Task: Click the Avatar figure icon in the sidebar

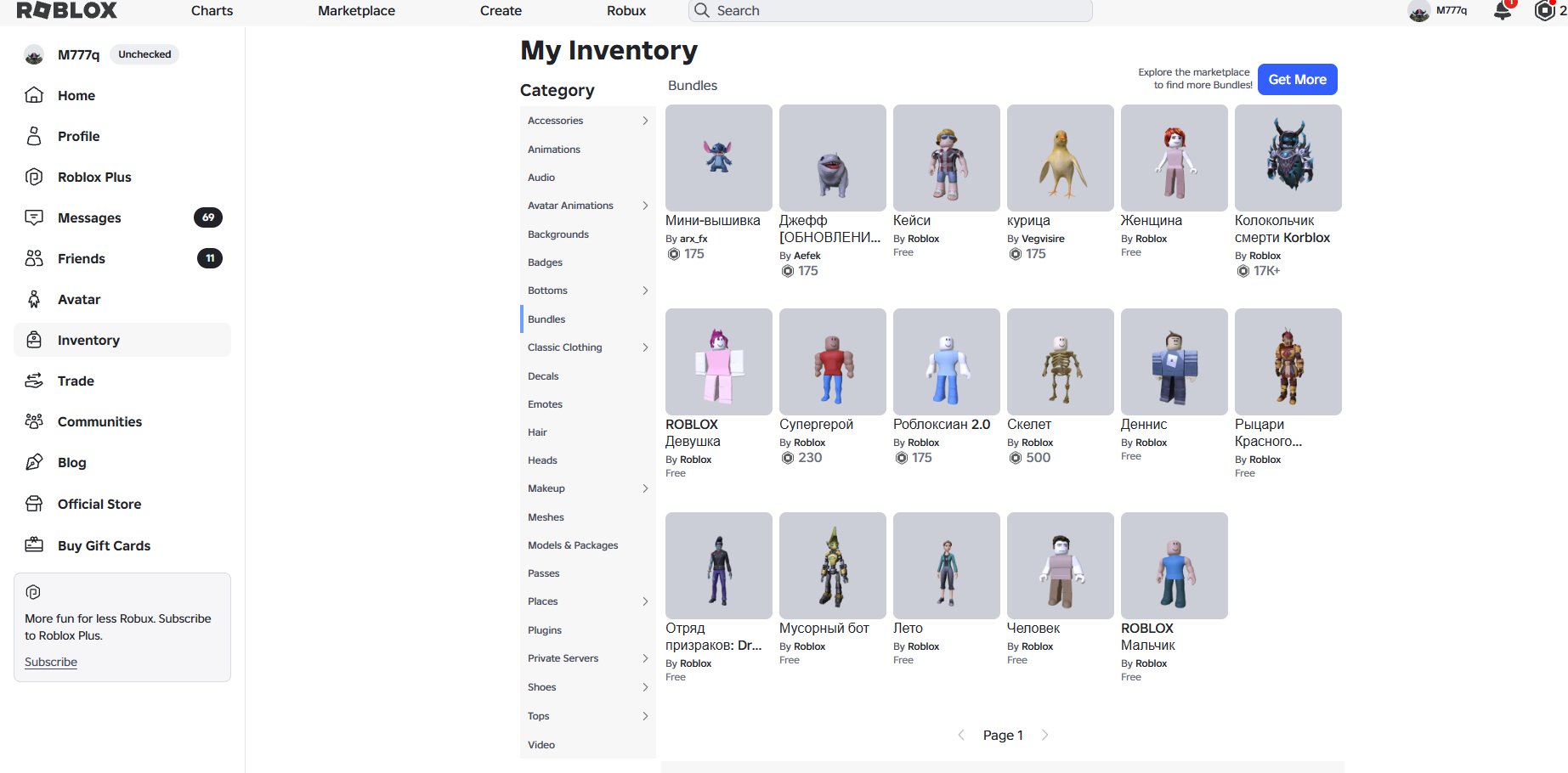Action: pyautogui.click(x=34, y=299)
